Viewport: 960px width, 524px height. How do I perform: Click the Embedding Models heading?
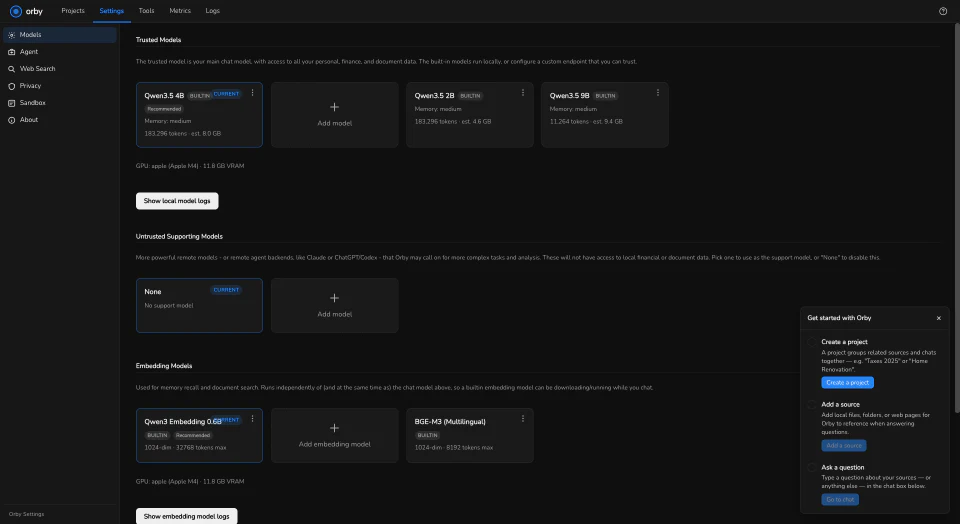[x=163, y=366]
